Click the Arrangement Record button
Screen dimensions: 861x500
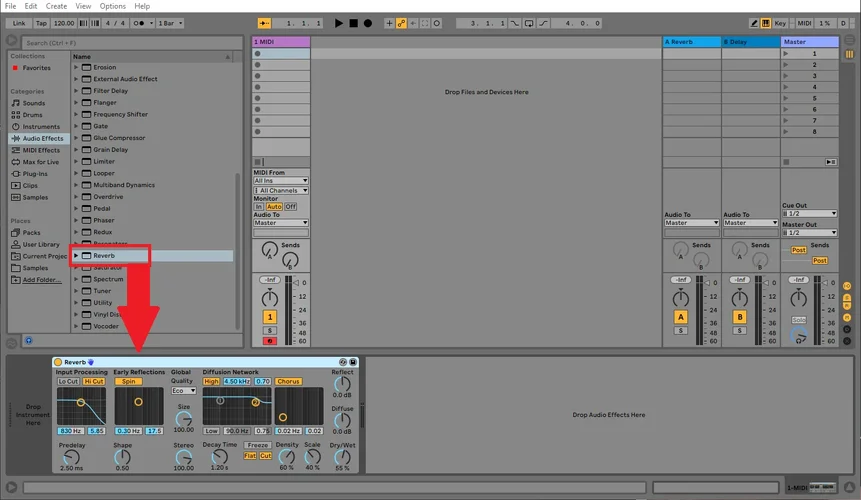point(367,23)
